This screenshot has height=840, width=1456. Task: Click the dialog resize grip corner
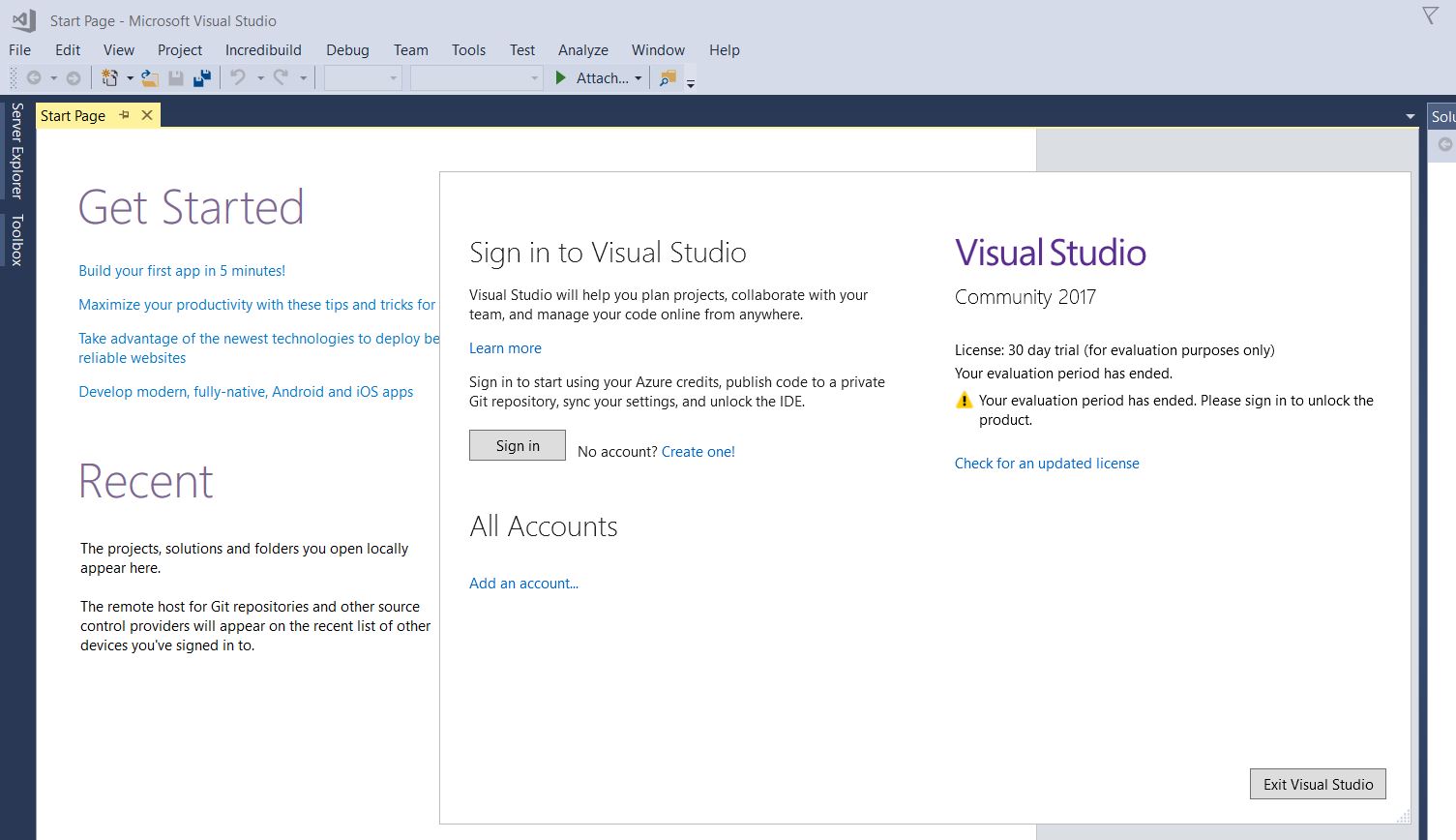tap(1404, 817)
